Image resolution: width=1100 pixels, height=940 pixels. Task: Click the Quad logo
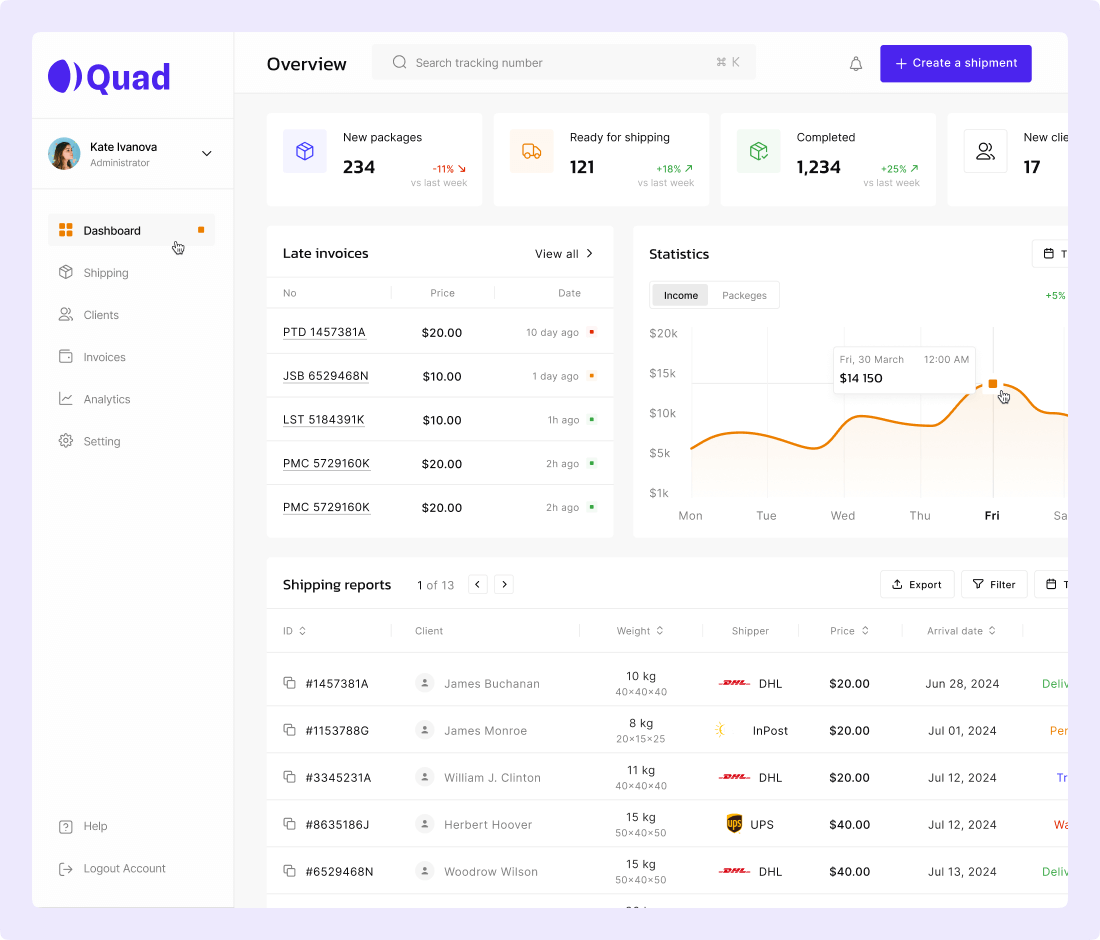[x=109, y=77]
